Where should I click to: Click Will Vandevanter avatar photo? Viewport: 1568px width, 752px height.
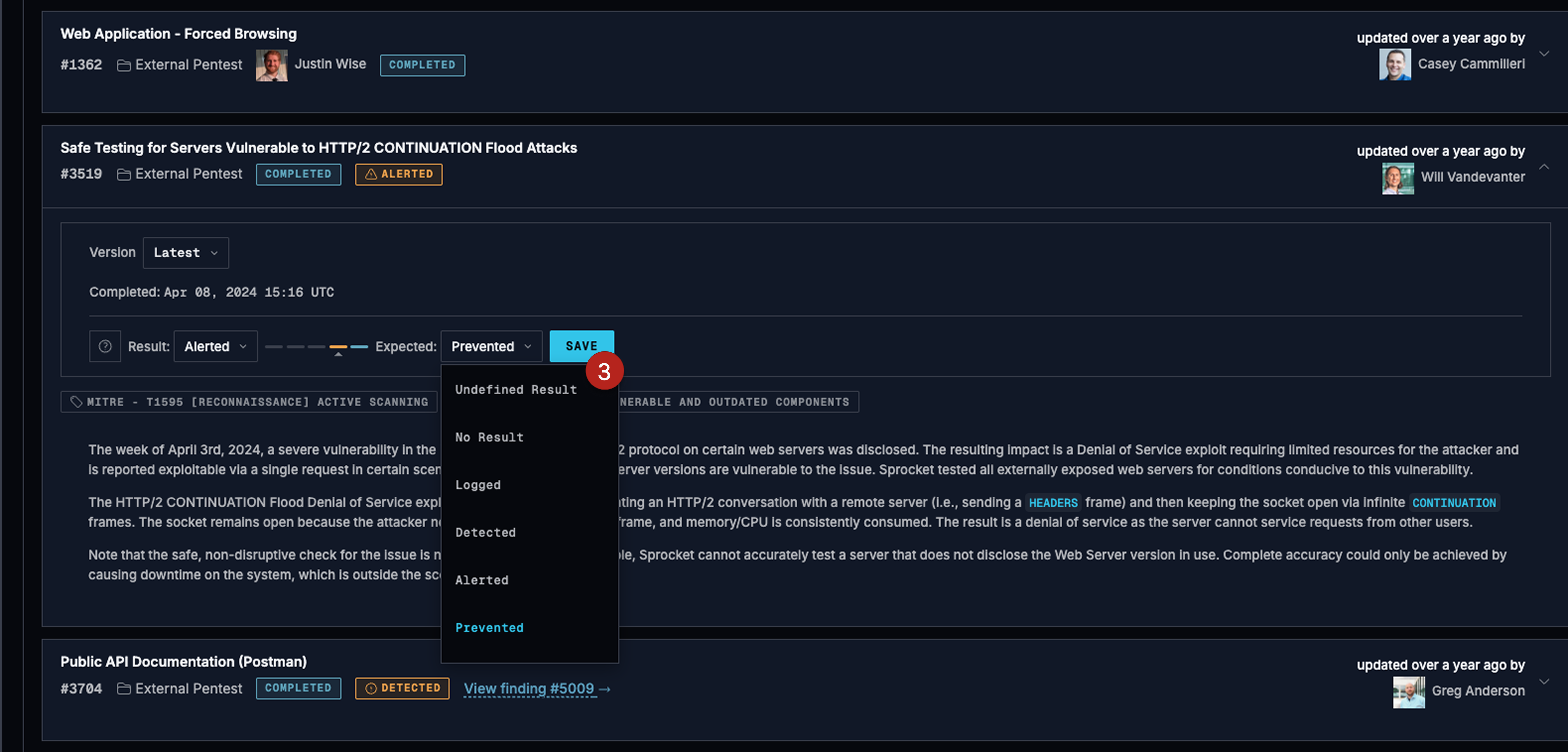pos(1398,178)
